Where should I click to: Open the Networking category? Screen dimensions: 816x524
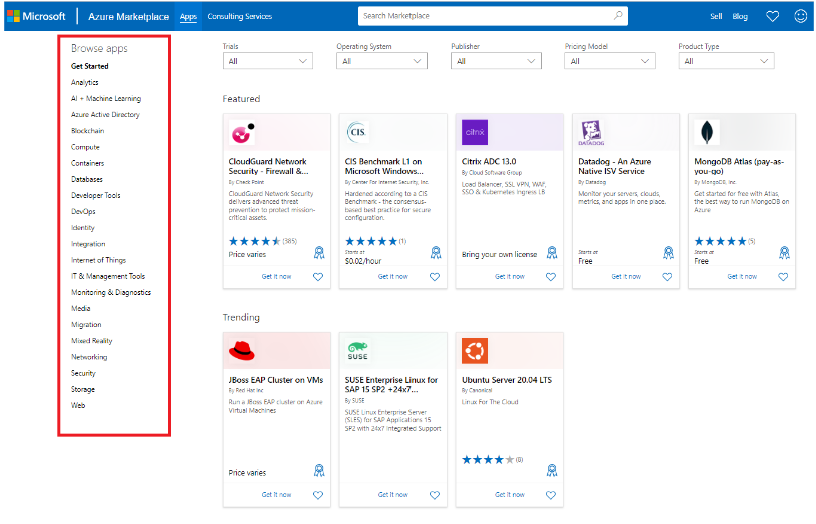(89, 357)
